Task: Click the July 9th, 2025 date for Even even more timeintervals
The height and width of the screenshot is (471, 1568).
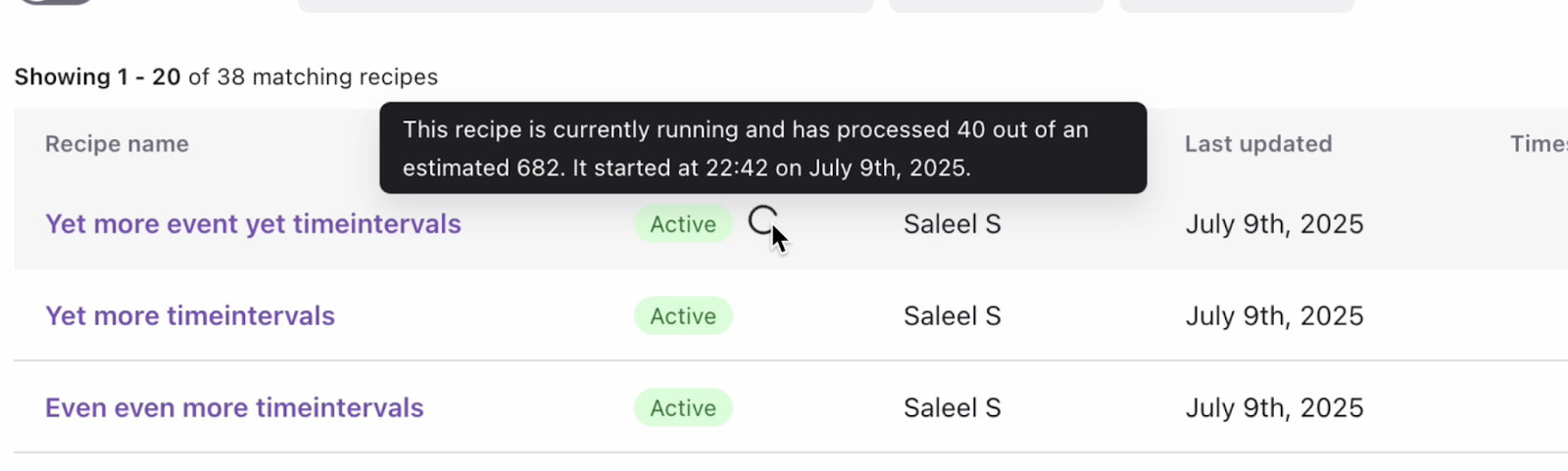Action: pos(1274,408)
